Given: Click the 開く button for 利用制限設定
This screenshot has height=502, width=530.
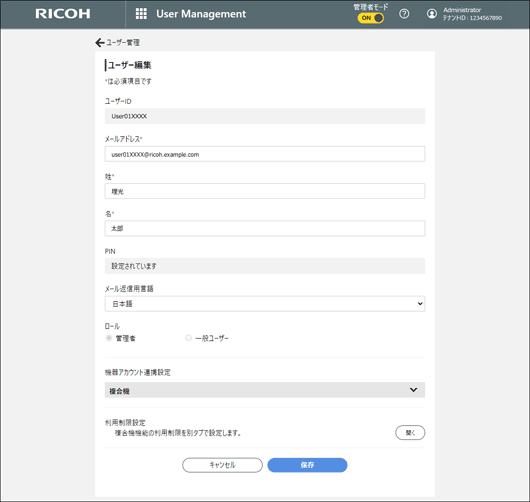Looking at the screenshot, I should pos(410,432).
